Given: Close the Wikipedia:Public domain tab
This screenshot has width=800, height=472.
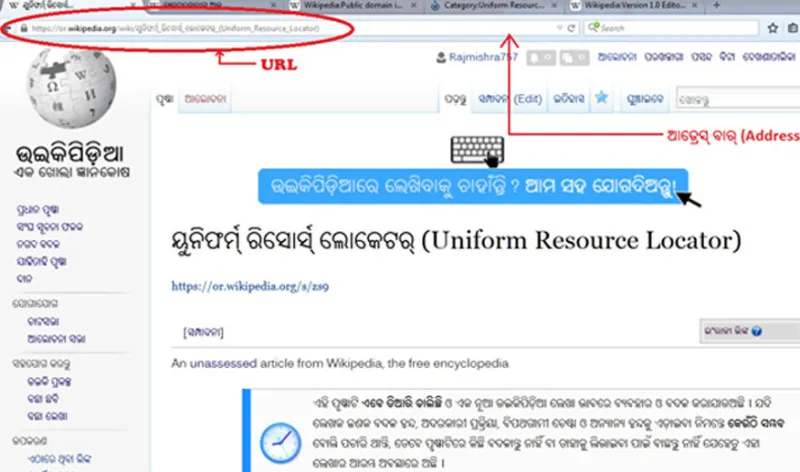Looking at the screenshot, I should (414, 5).
